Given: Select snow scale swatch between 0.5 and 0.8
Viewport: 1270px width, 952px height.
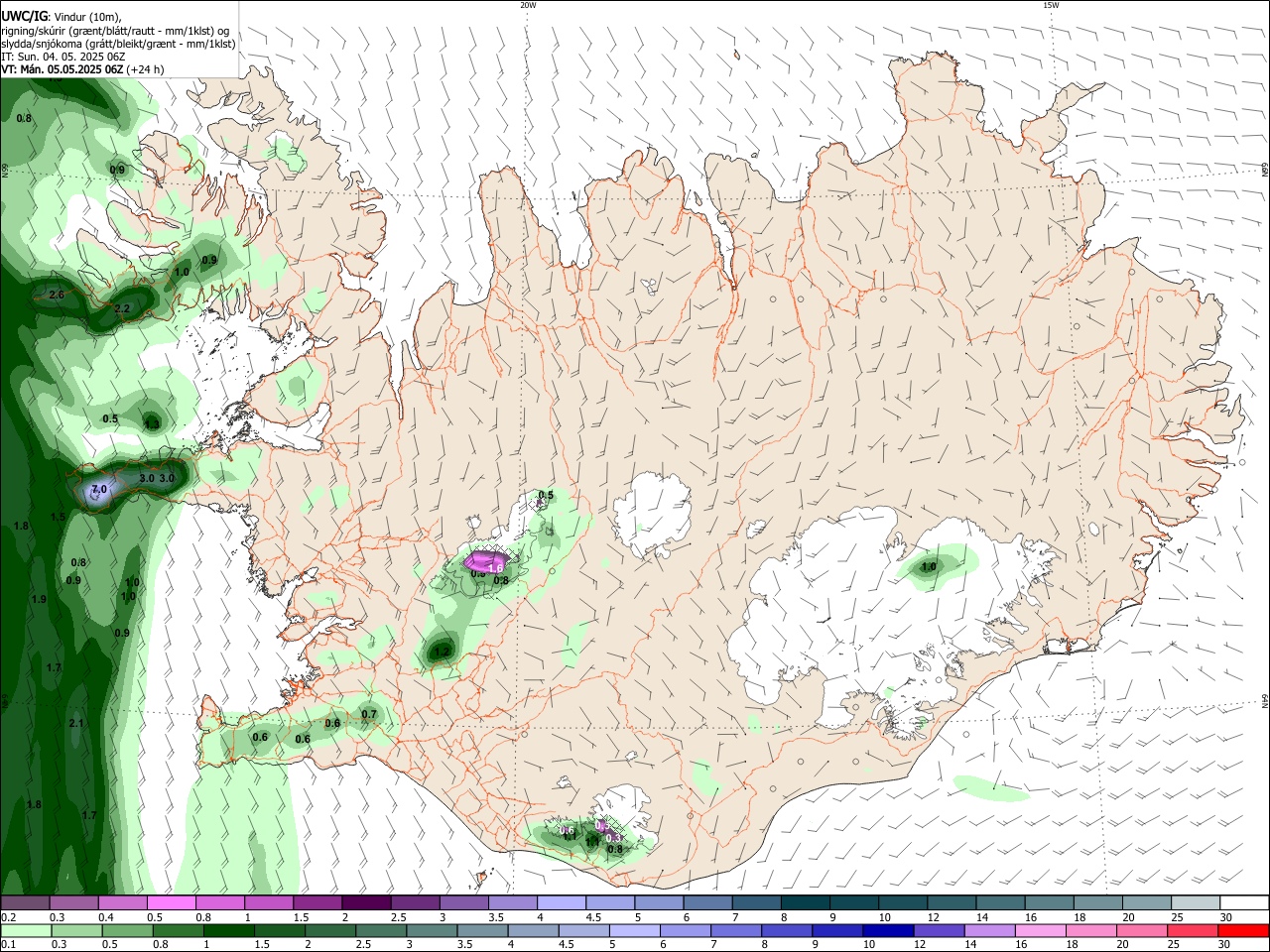Looking at the screenshot, I should point(173,902).
